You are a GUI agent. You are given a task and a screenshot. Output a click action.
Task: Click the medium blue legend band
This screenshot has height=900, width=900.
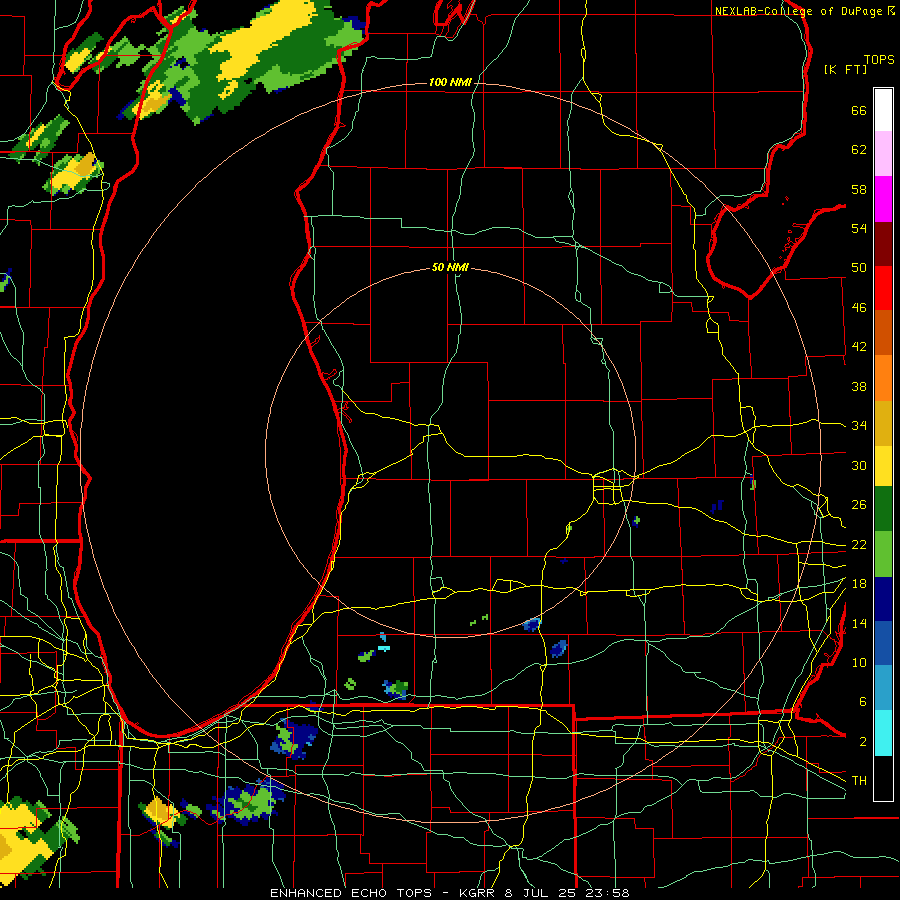tap(883, 643)
